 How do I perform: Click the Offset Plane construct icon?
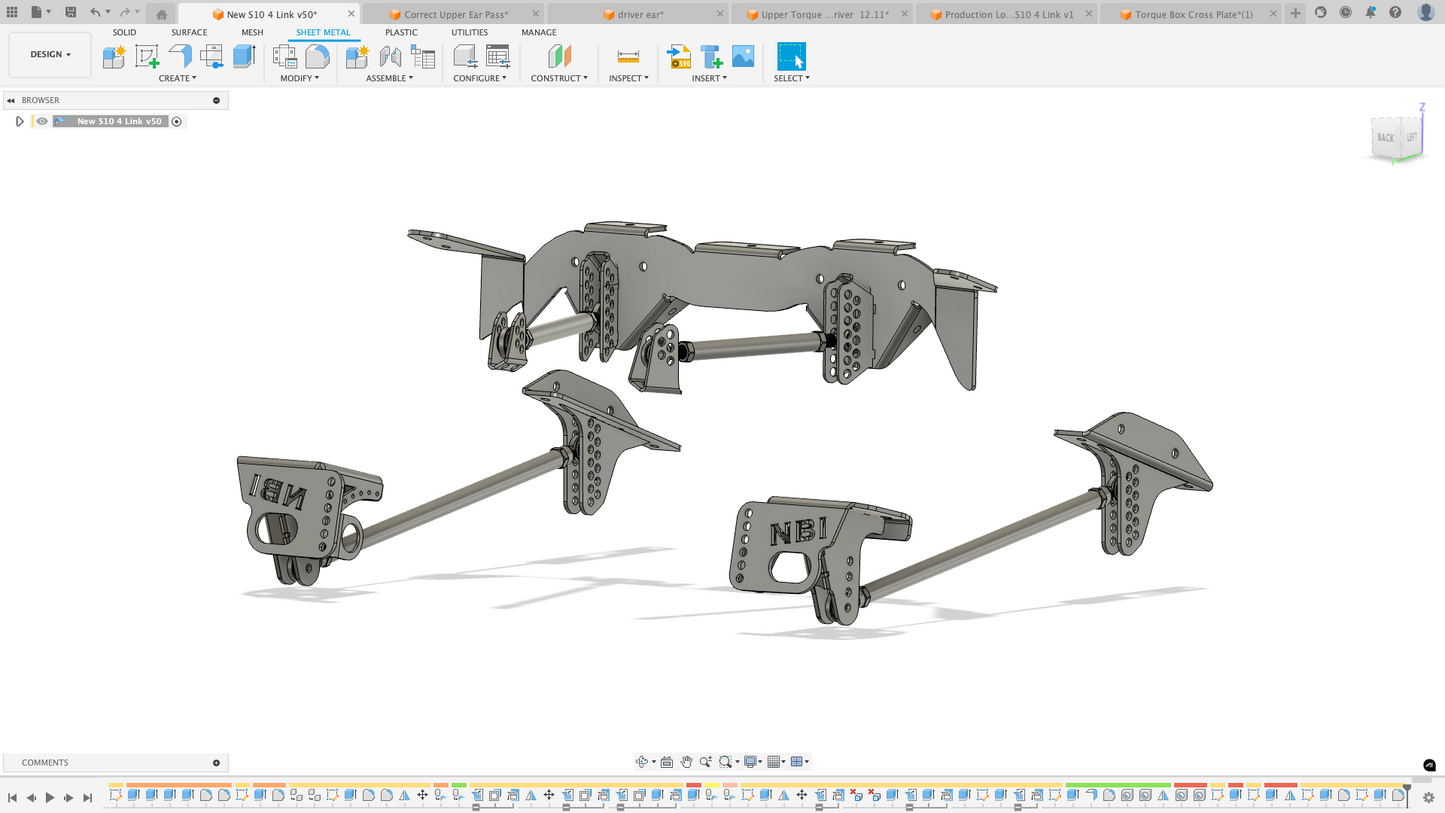559,57
